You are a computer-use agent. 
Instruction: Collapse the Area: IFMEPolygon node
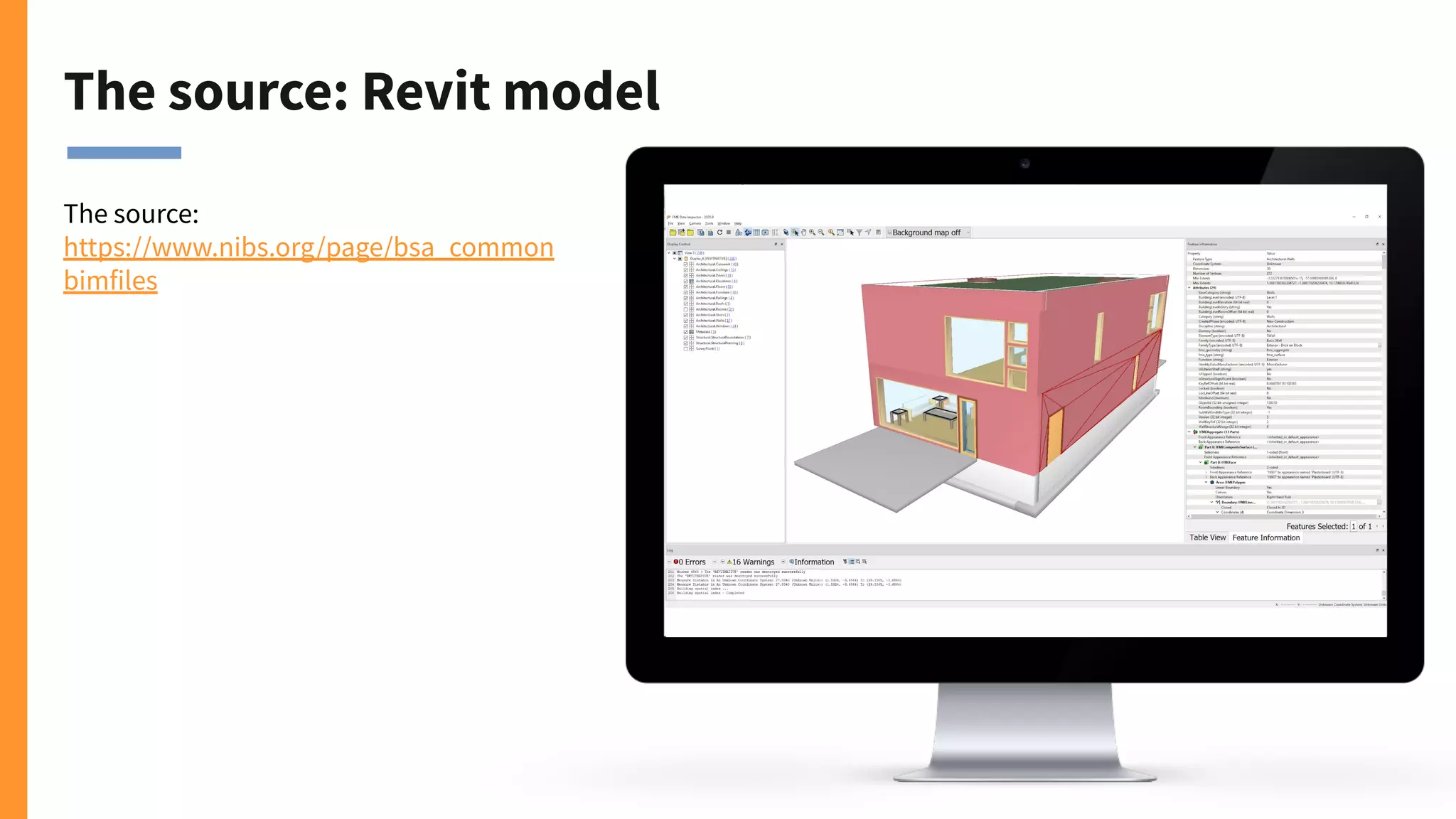(1206, 482)
